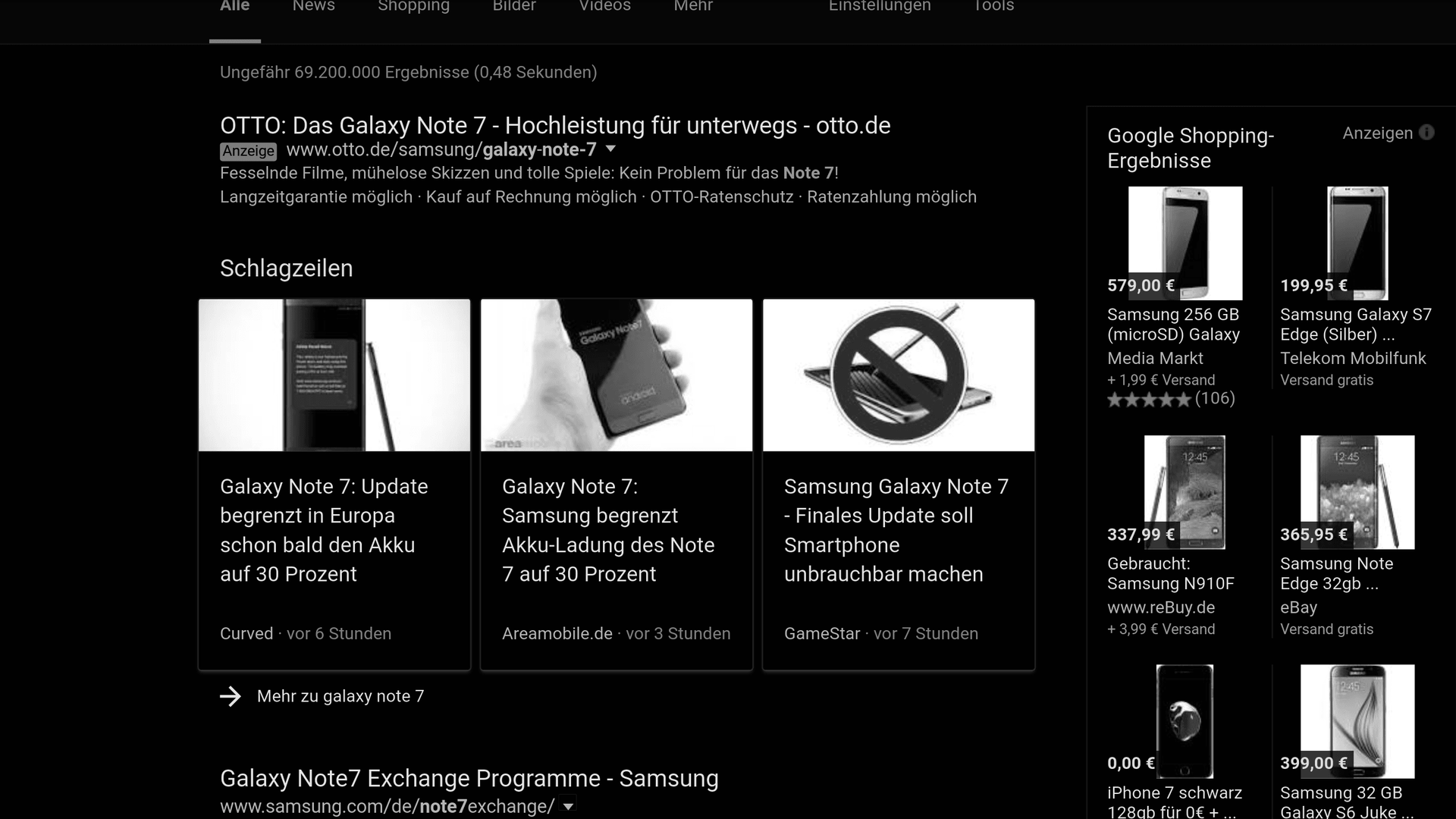Click the arrow icon beside Mehr zu galaxy note 7
1456x819 pixels.
(231, 696)
